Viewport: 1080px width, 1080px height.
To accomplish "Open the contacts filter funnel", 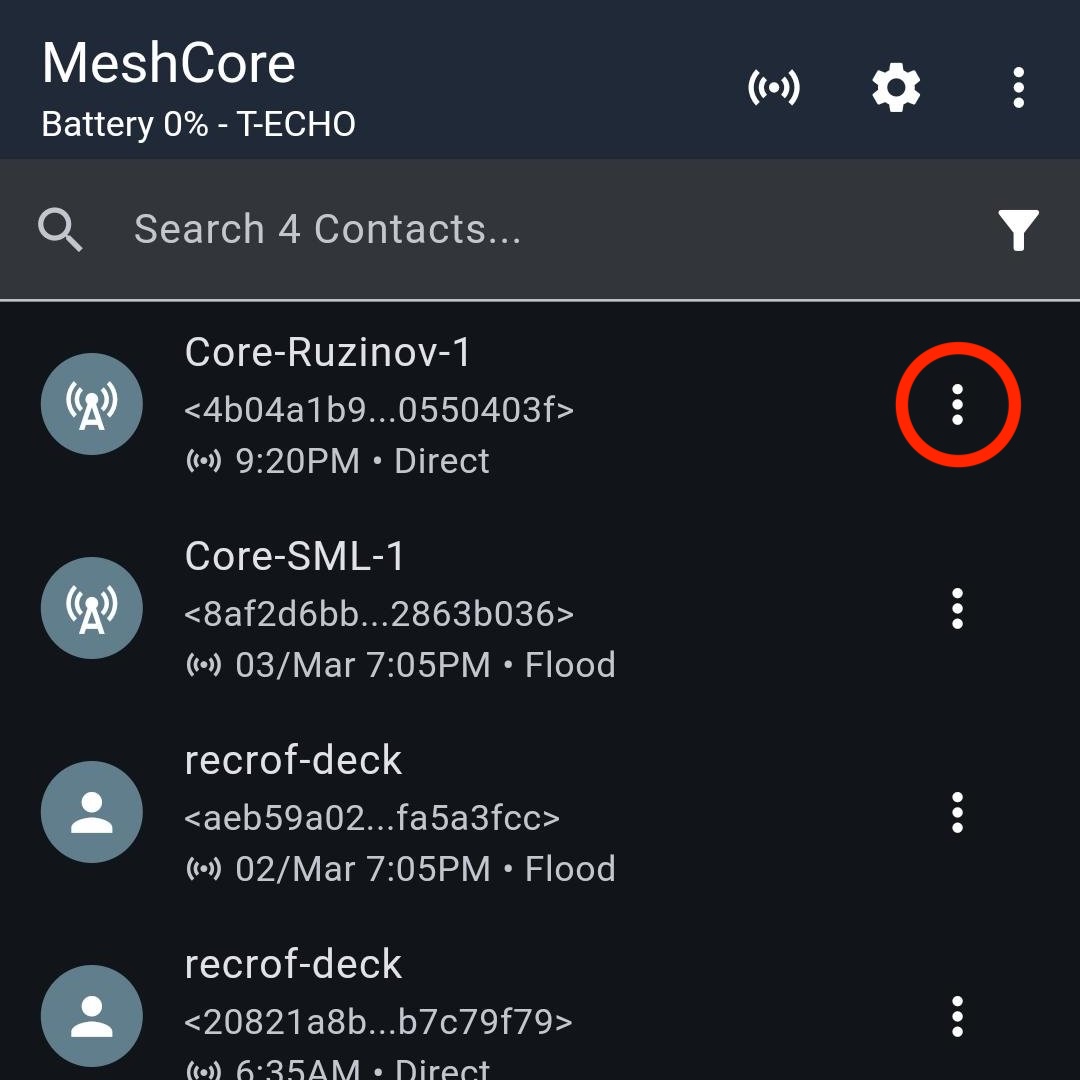I will [1018, 230].
